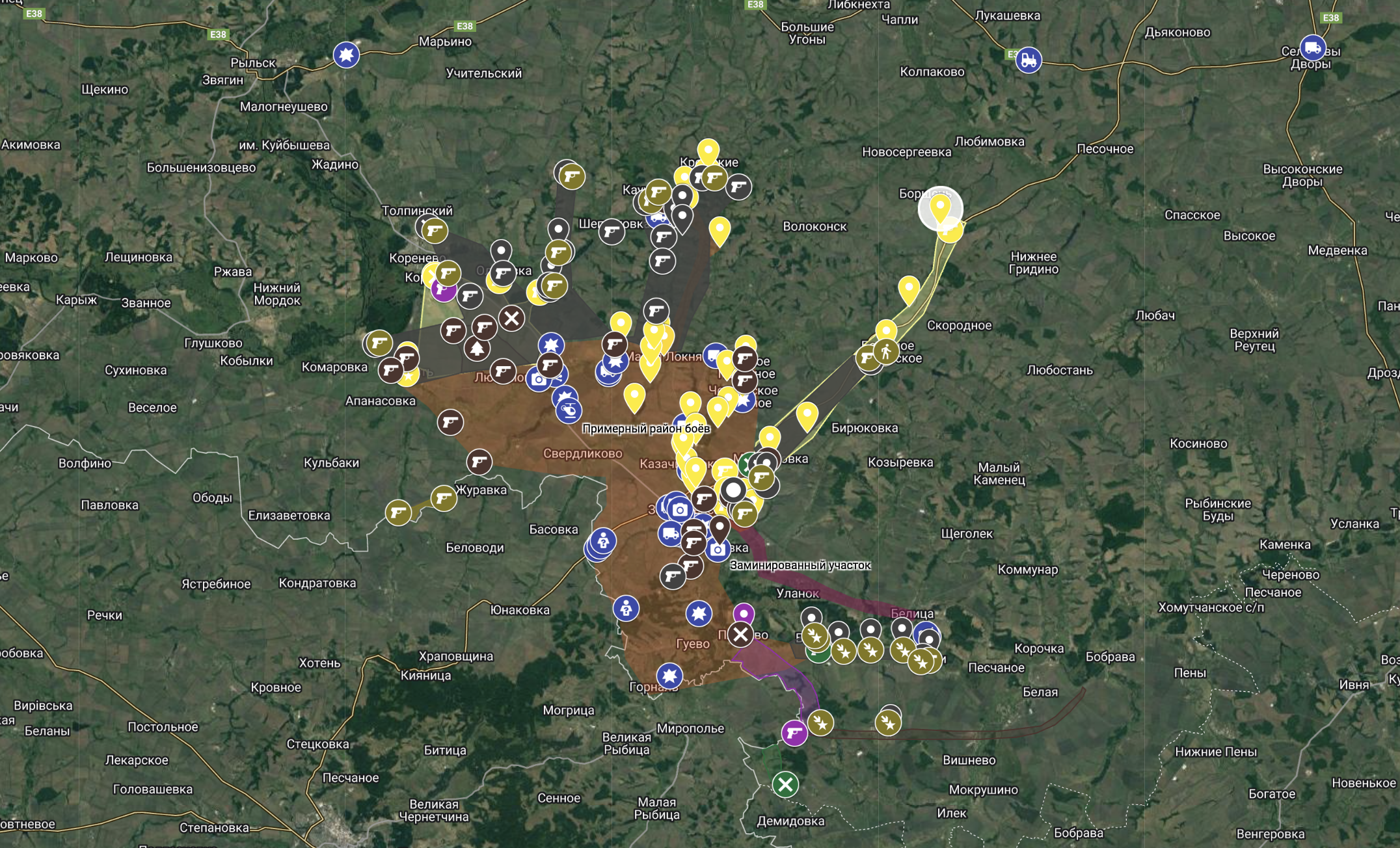
Task: Click the camera marker in the Заминированный участок area
Action: pyautogui.click(x=717, y=550)
